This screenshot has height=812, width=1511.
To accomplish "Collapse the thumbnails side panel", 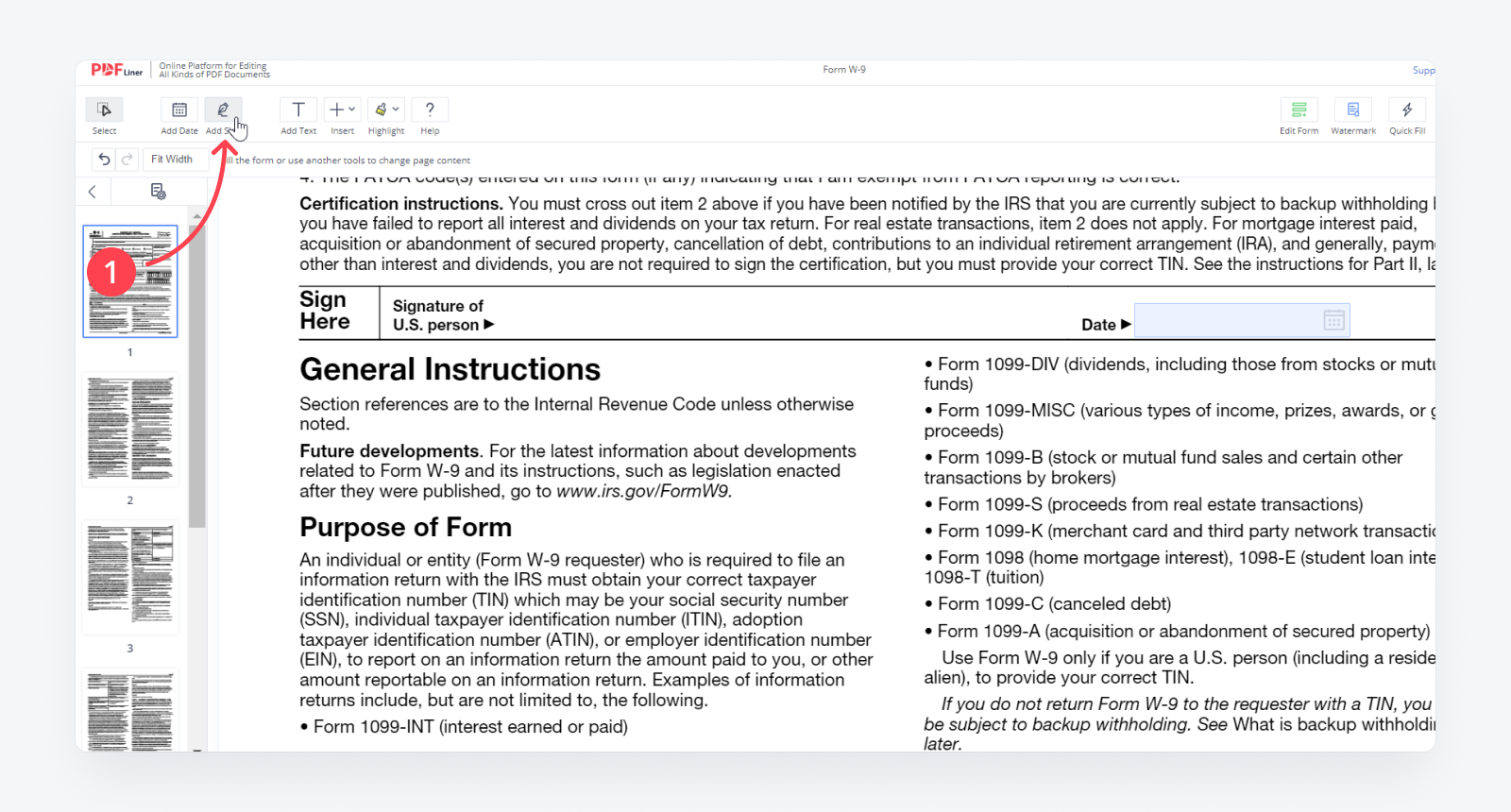I will pyautogui.click(x=93, y=192).
